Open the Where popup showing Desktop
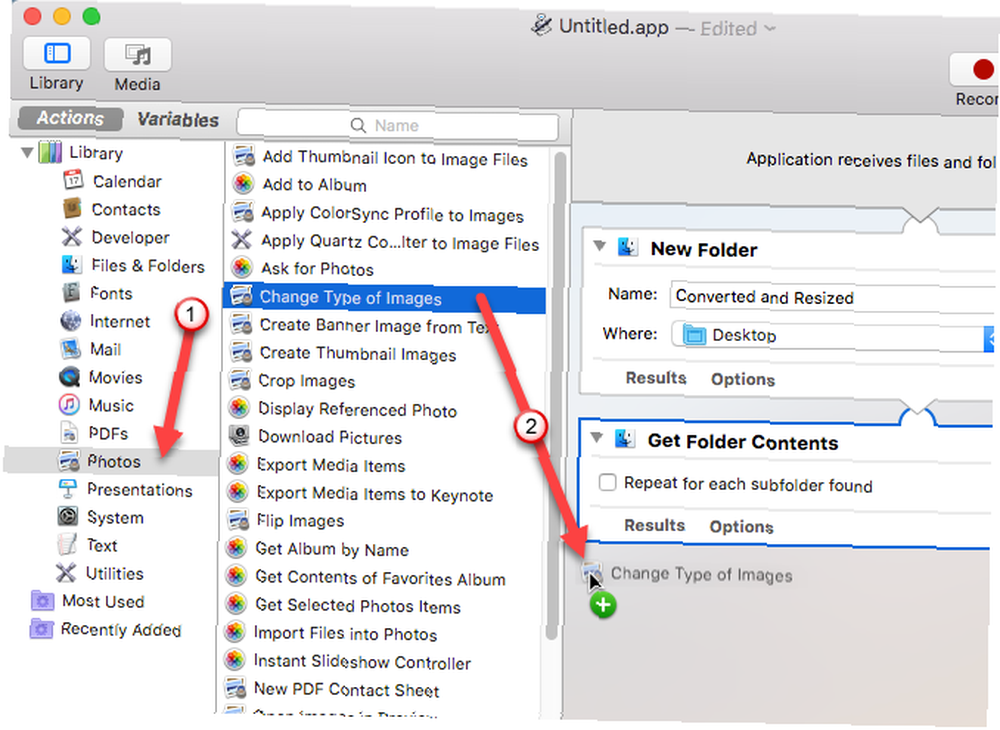This screenshot has height=730, width=1000. click(x=834, y=336)
